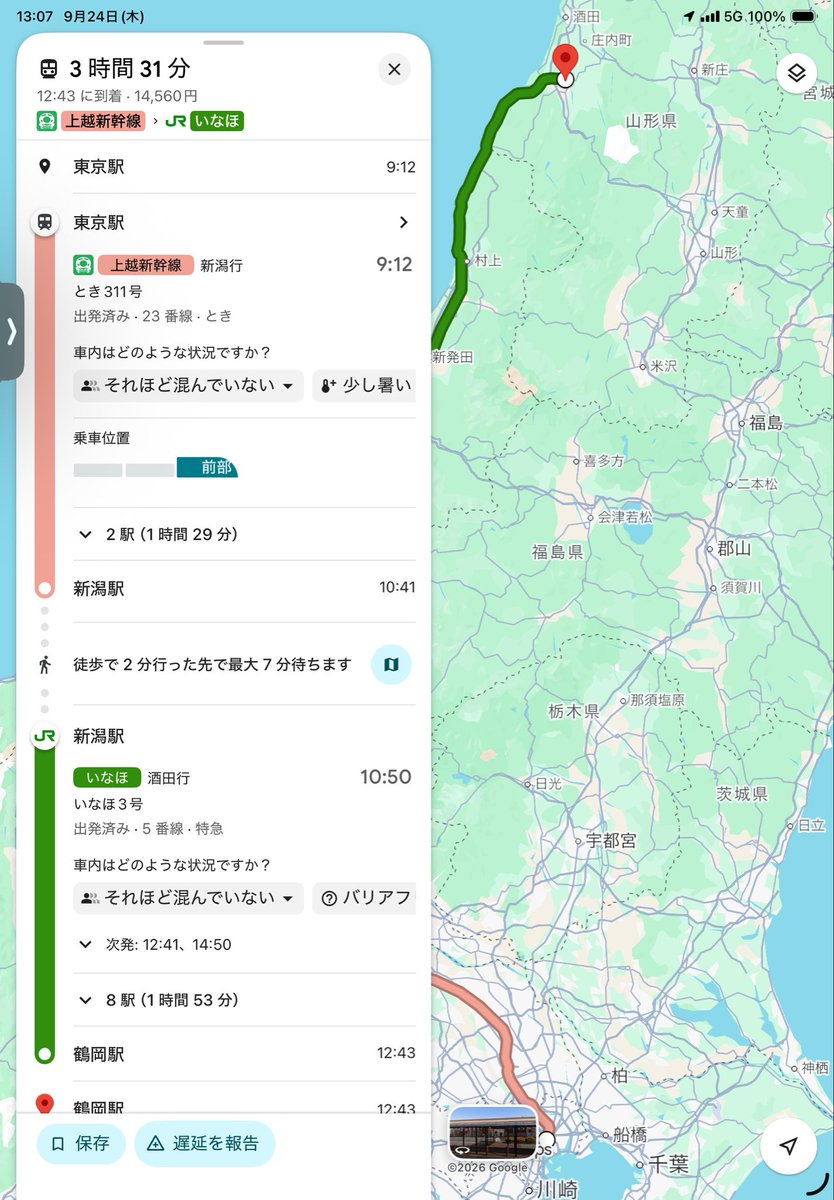Tap the 徒歩で 2 分 walking instruction text

[x=213, y=664]
